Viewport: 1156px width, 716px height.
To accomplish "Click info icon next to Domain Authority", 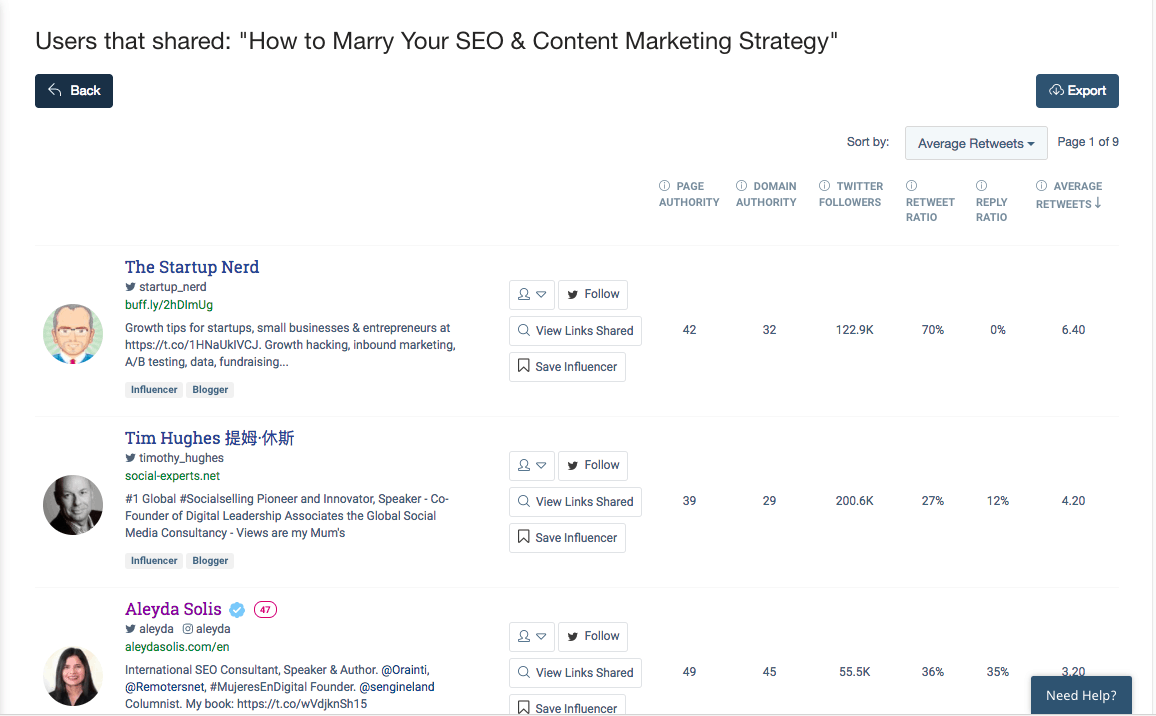I will point(741,186).
